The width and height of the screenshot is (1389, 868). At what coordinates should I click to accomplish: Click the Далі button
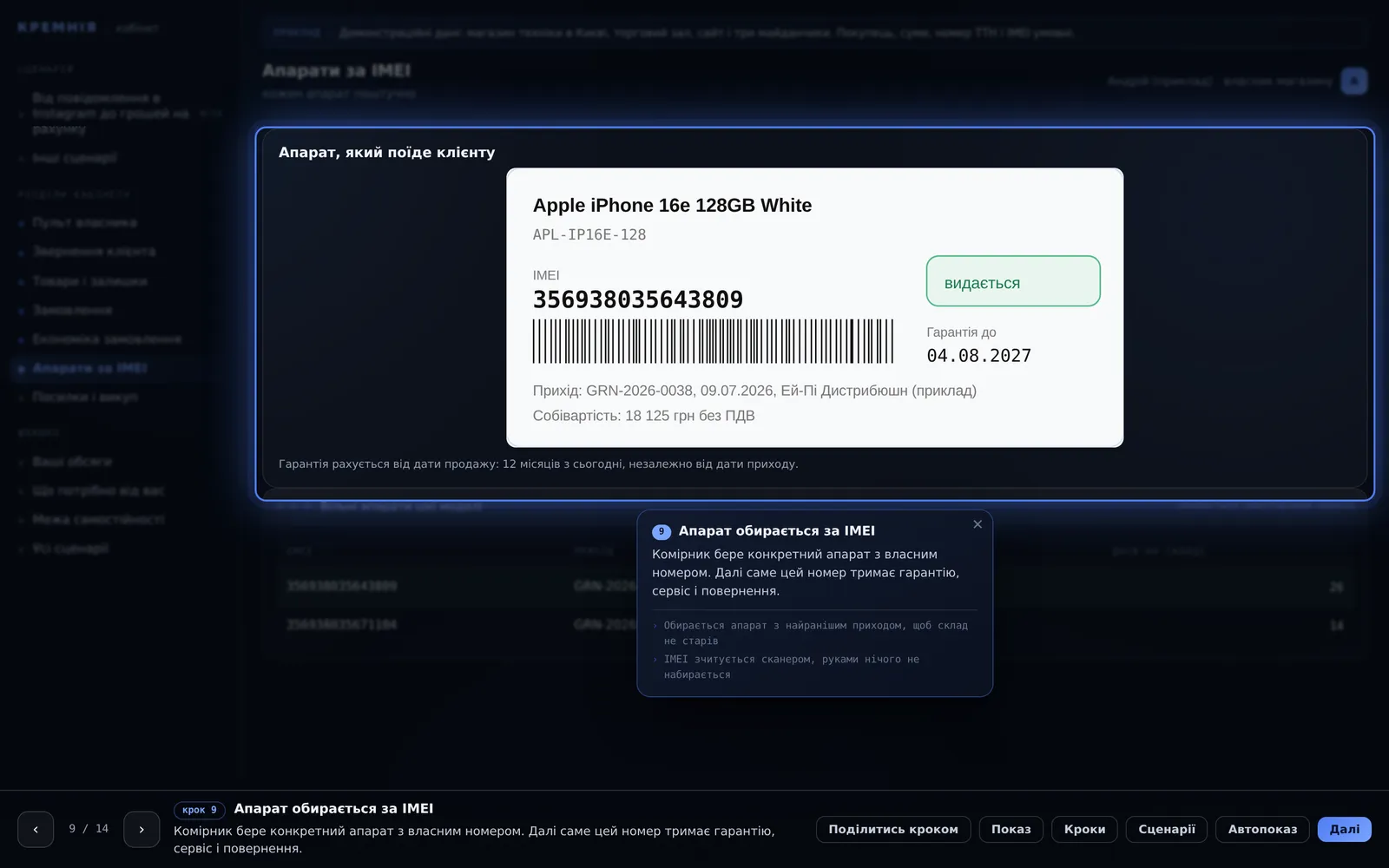point(1345,829)
